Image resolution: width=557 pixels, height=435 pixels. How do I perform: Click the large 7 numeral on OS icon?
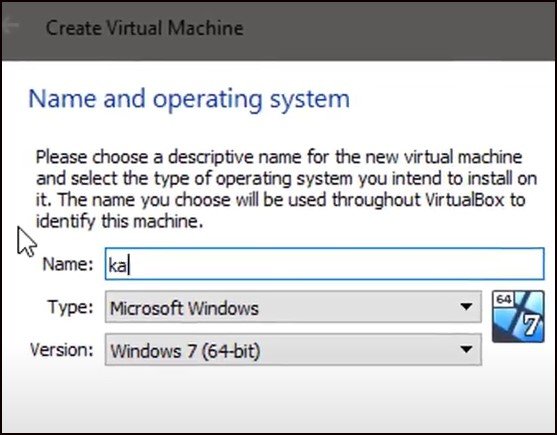(531, 325)
